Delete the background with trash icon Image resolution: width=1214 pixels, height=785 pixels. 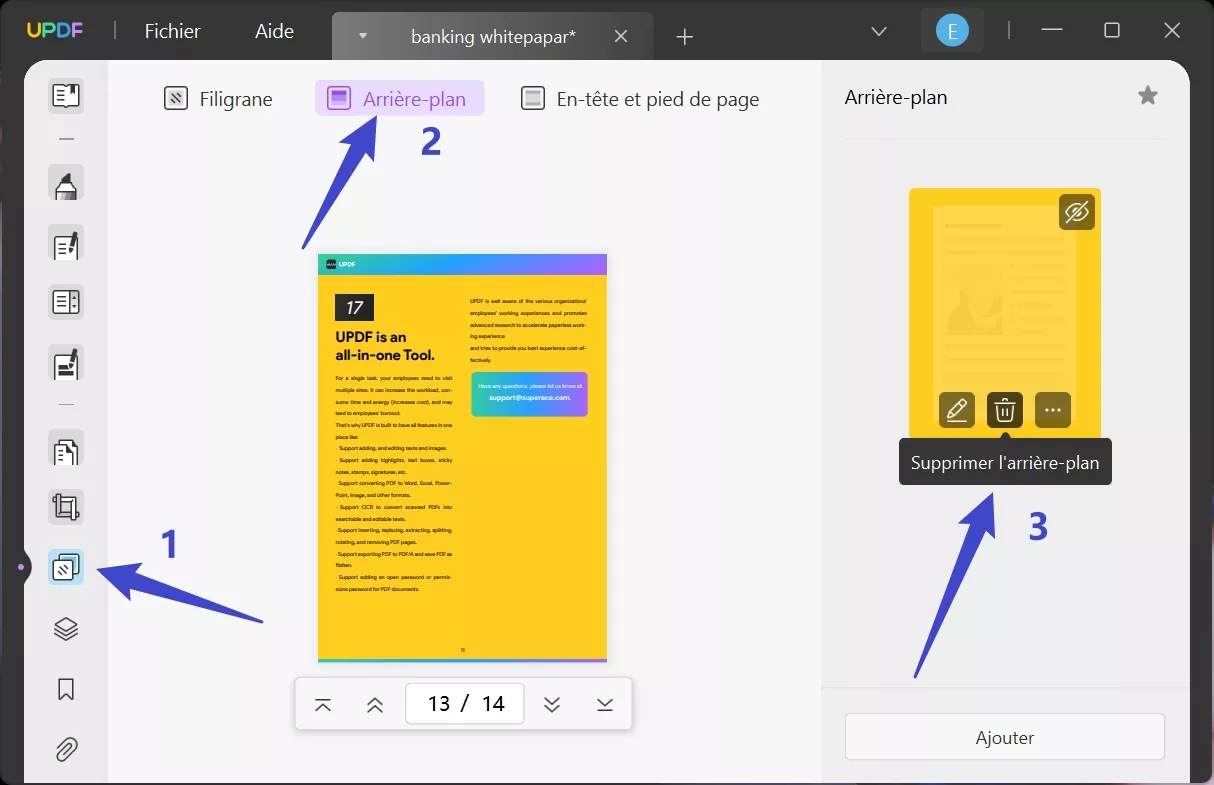[1005, 410]
